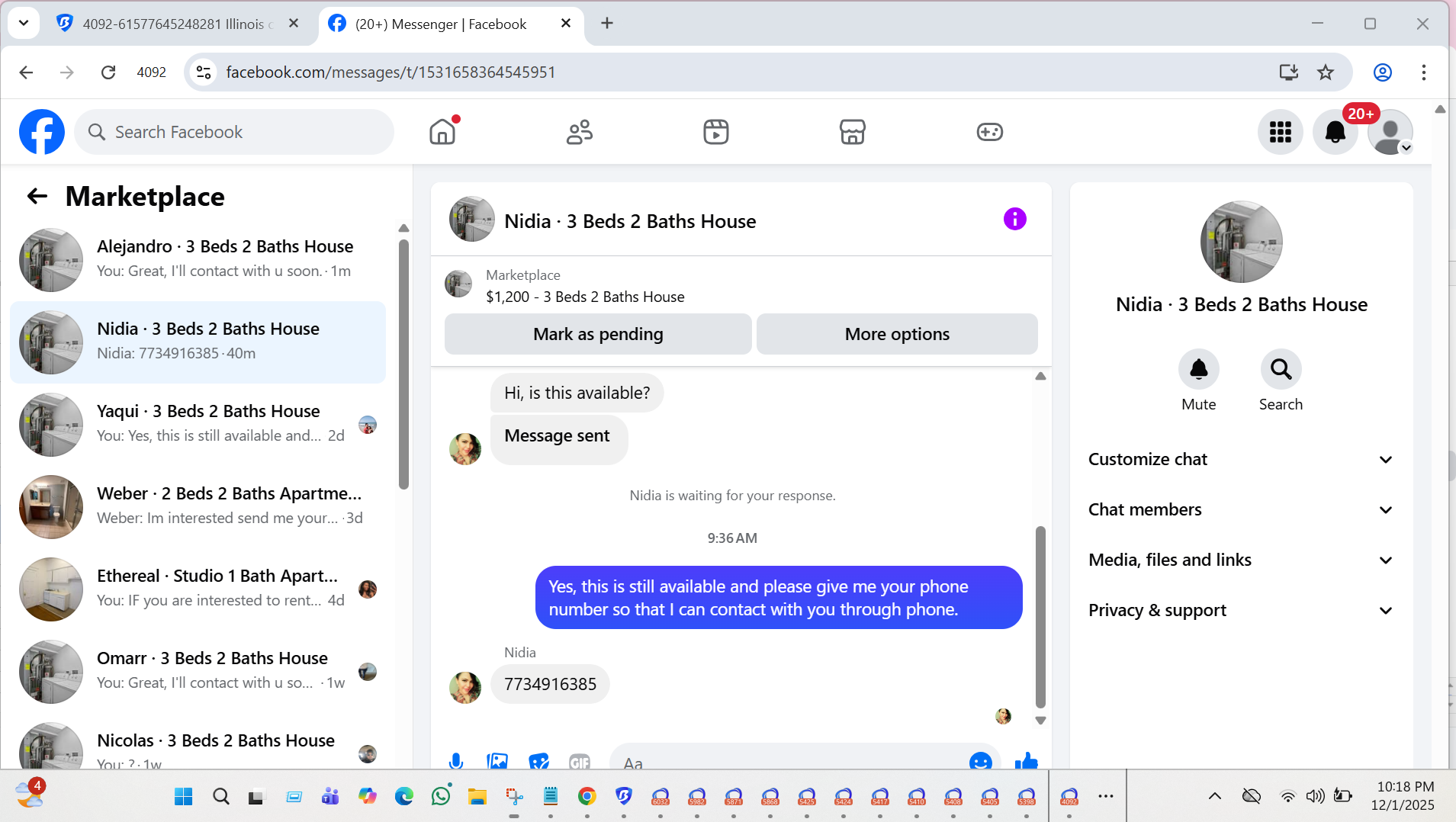The image size is (1456, 822).
Task: View site information icon in address bar
Action: pos(204,72)
